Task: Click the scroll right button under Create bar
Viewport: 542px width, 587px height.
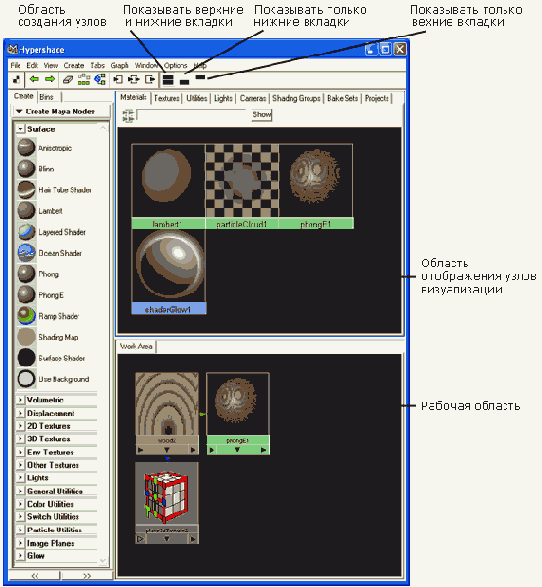Action: [87, 575]
